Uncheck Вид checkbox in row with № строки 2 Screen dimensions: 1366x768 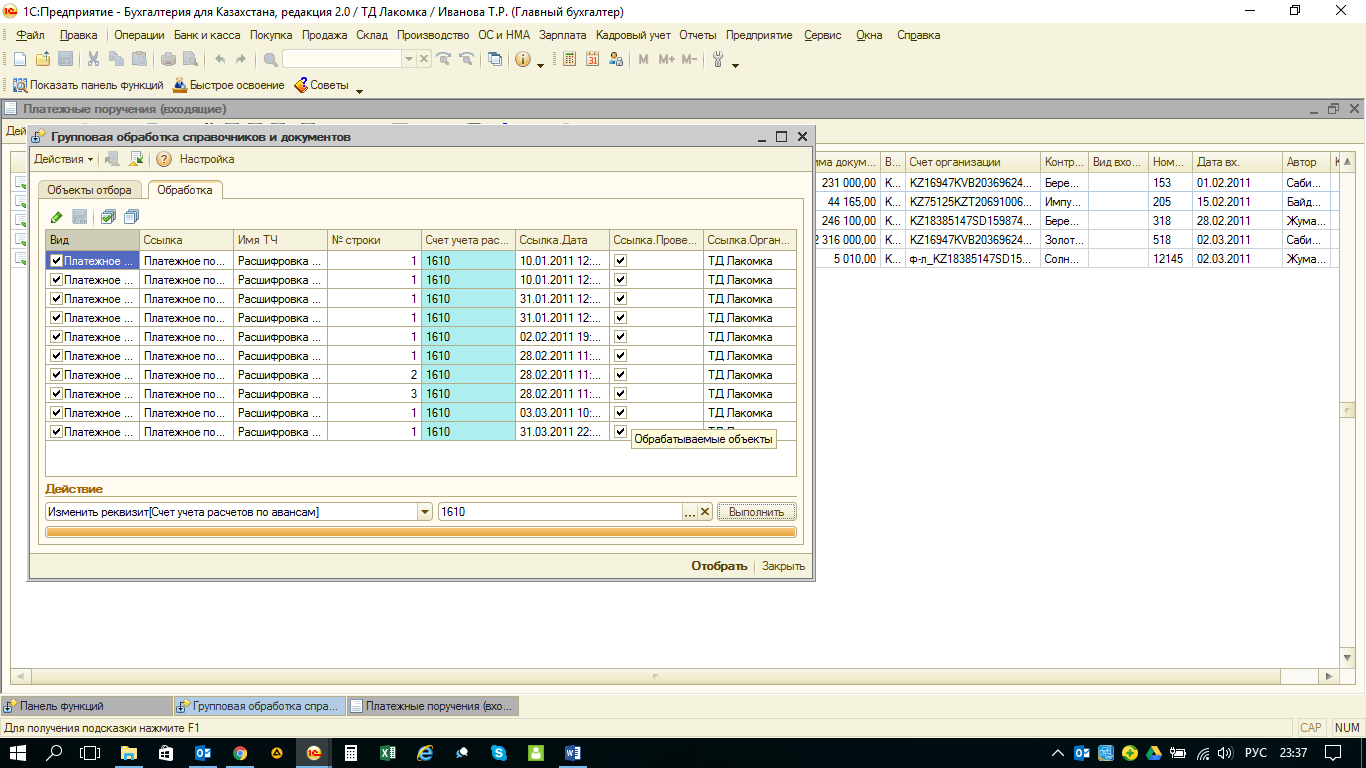[x=57, y=375]
